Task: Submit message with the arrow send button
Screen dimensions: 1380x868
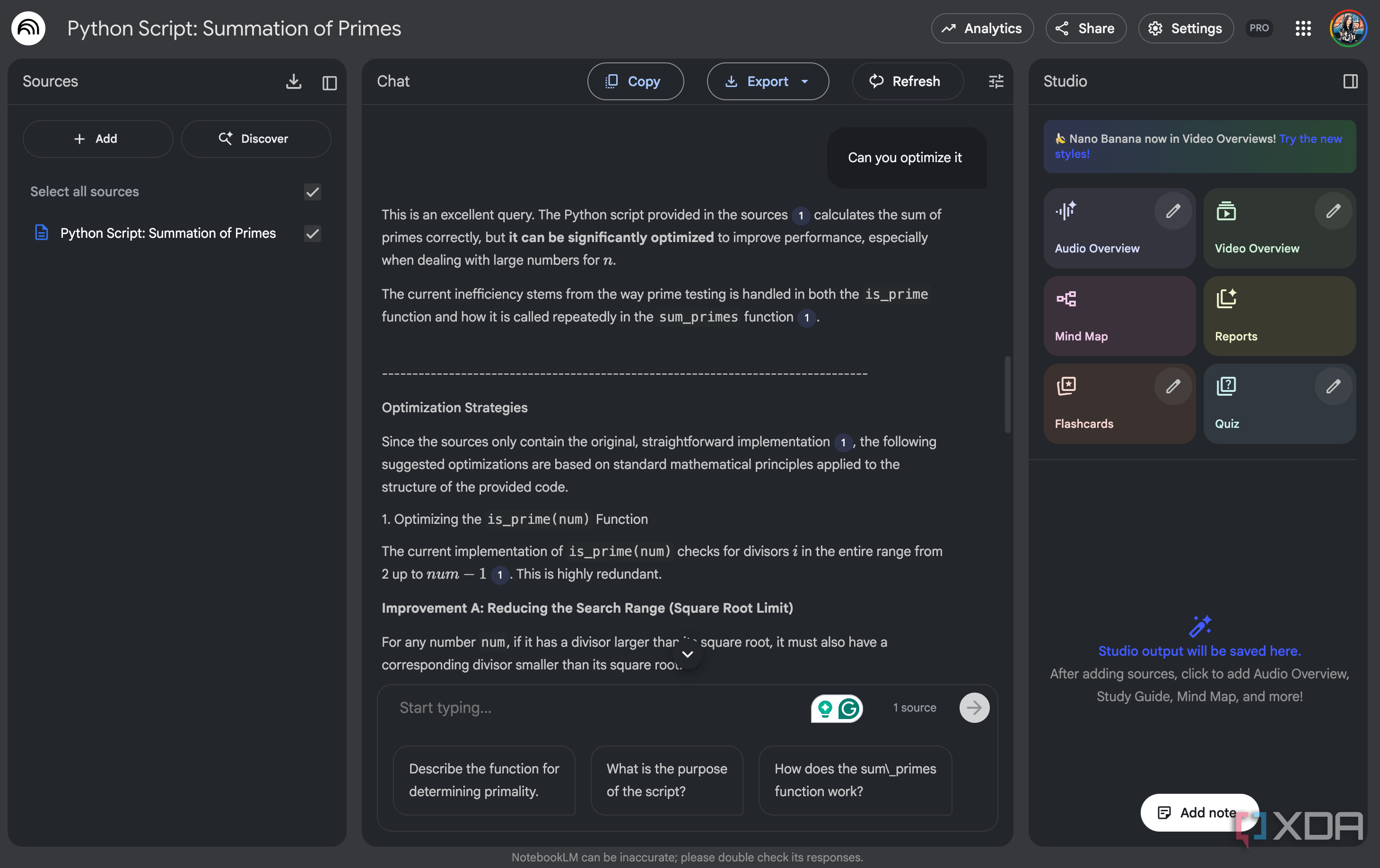Action: point(974,708)
